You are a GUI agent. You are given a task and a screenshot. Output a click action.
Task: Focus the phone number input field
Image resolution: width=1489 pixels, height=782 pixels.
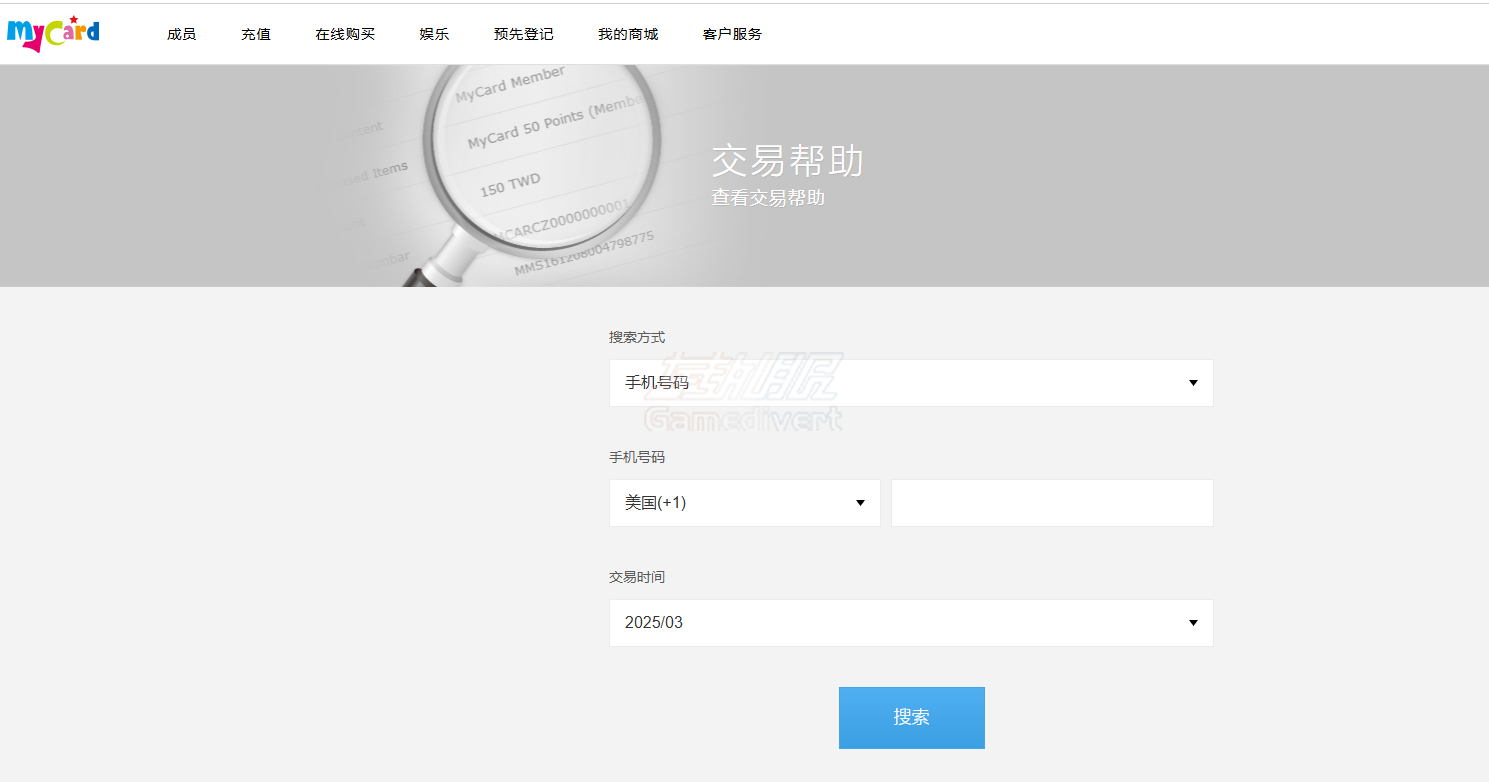tap(1052, 503)
